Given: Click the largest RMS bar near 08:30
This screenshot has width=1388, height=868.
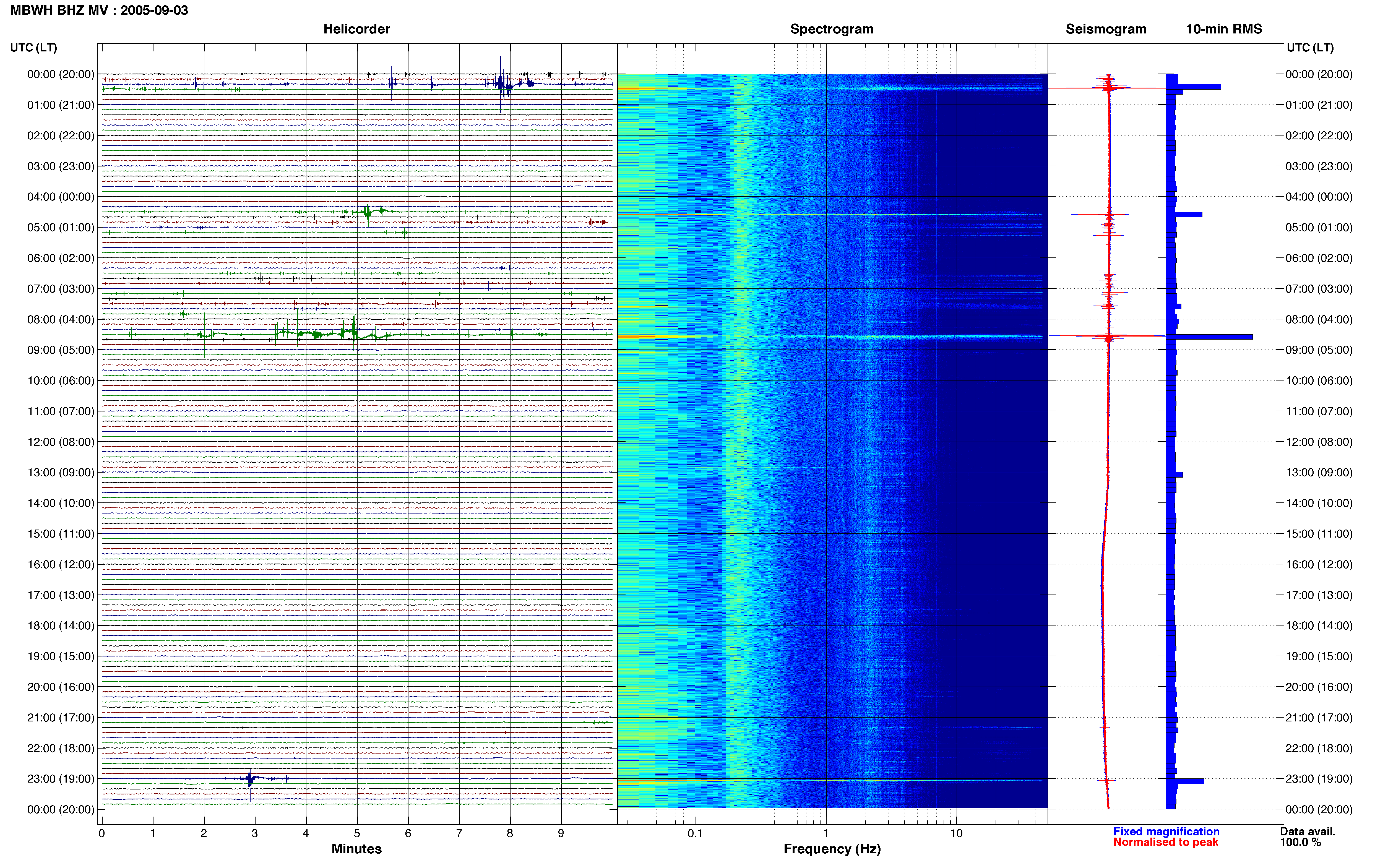Looking at the screenshot, I should 1209,337.
